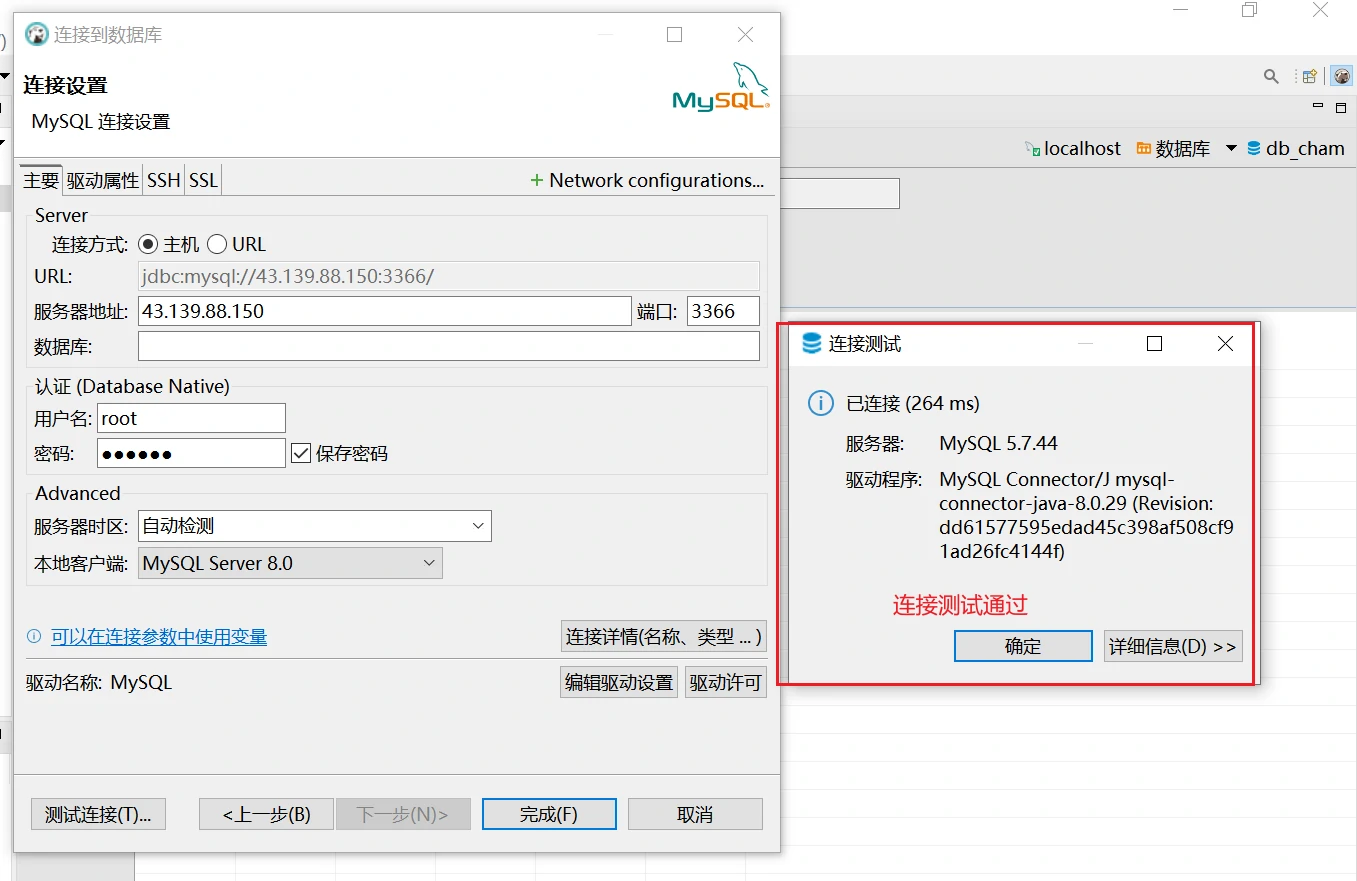Click the 密码 password field
This screenshot has width=1357, height=881.
tap(191, 453)
